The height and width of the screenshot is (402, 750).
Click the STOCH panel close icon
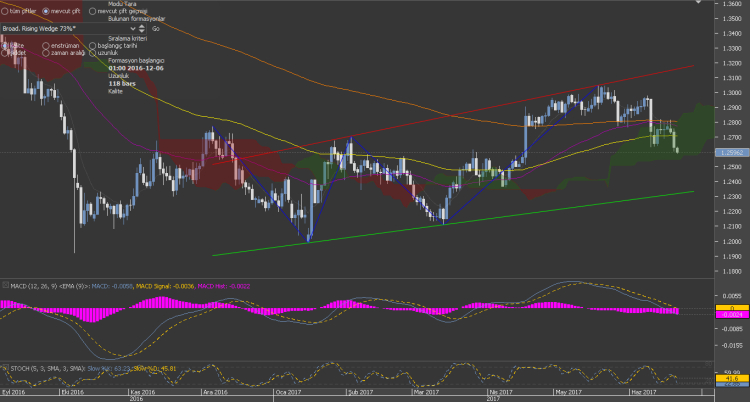point(5,368)
